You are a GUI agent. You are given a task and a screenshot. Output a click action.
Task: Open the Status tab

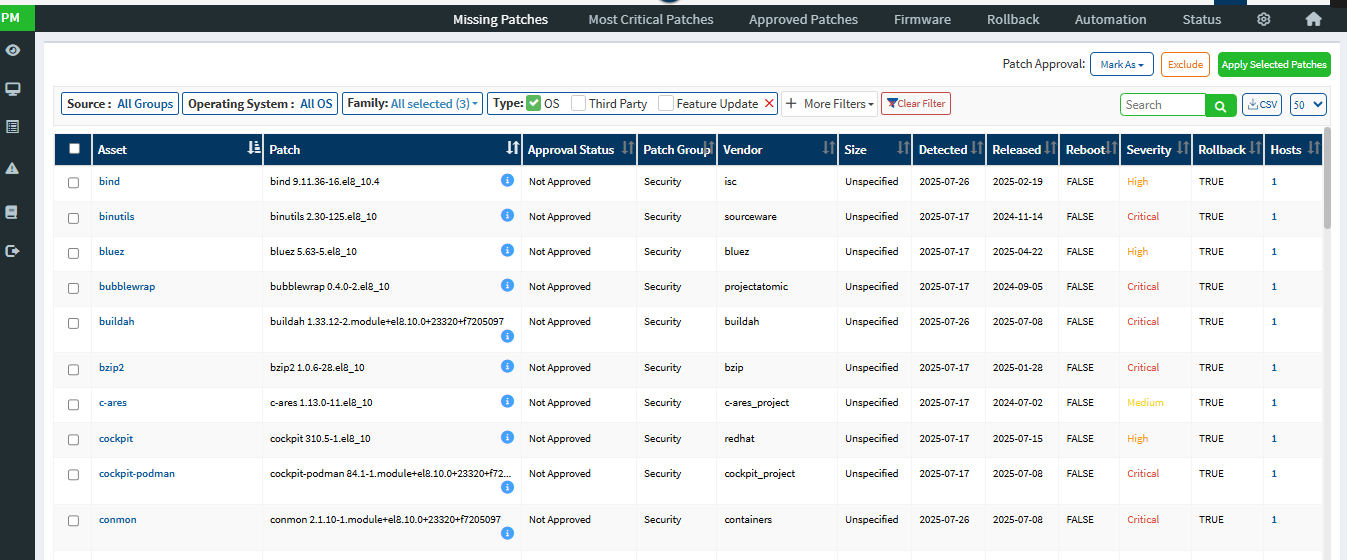1201,19
